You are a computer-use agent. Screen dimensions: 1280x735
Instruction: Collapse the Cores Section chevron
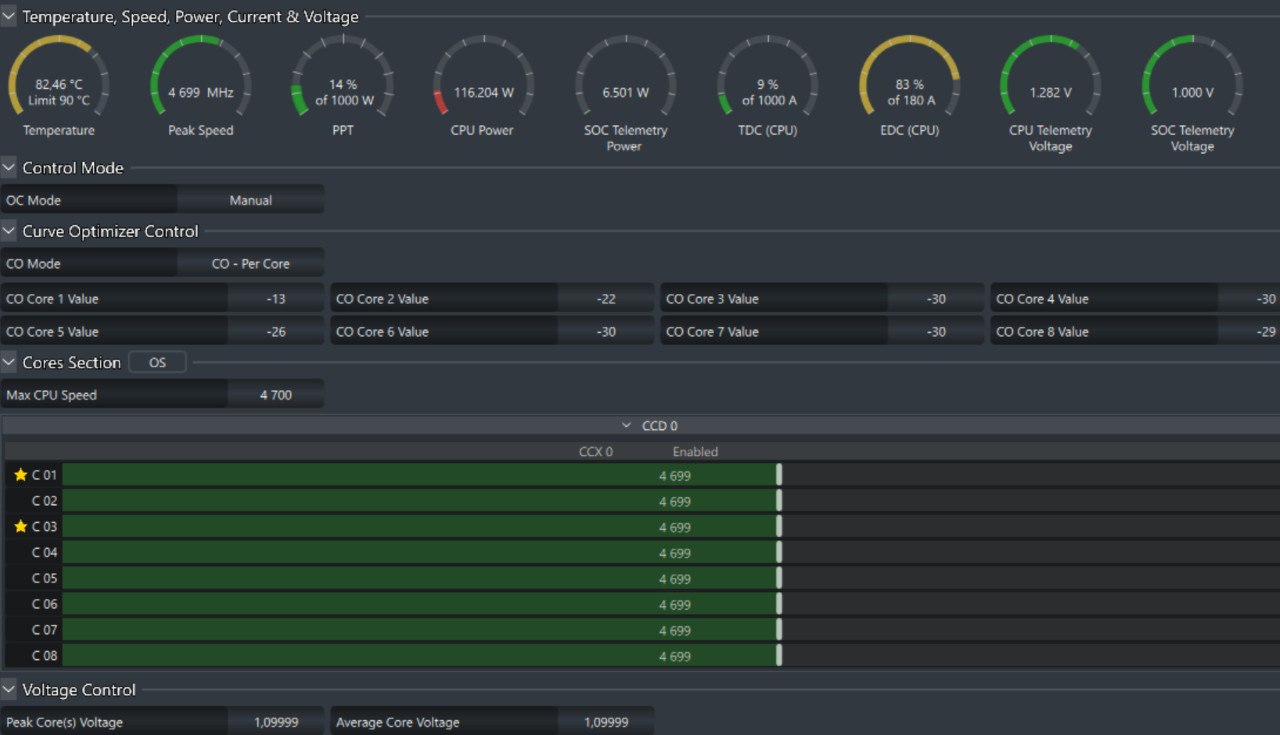tap(9, 362)
